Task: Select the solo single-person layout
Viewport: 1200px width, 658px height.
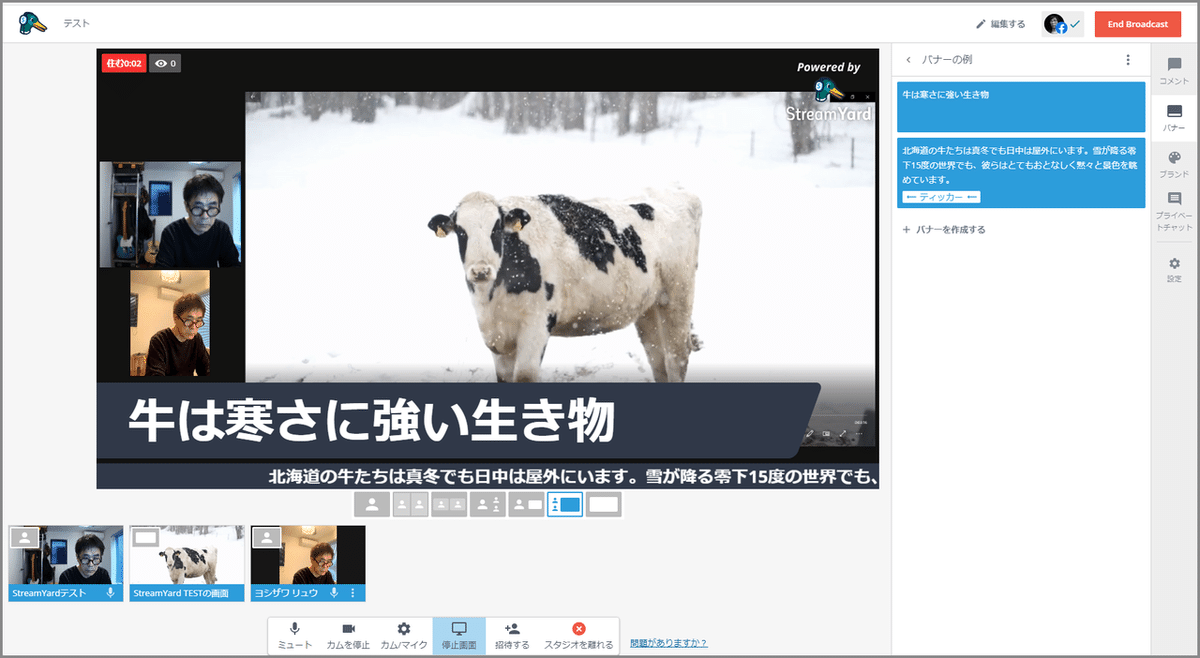Action: point(372,505)
